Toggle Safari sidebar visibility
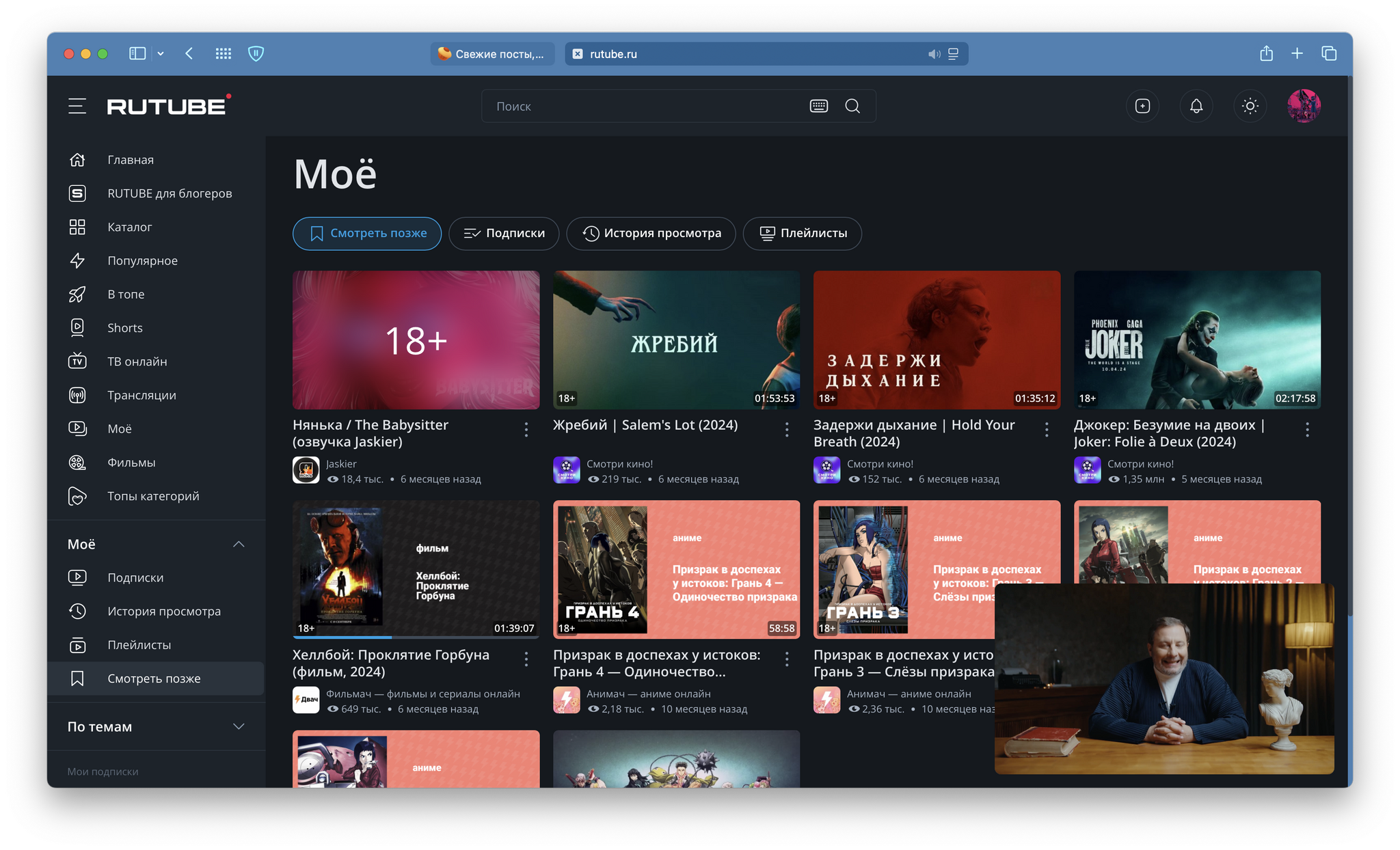 pos(137,53)
